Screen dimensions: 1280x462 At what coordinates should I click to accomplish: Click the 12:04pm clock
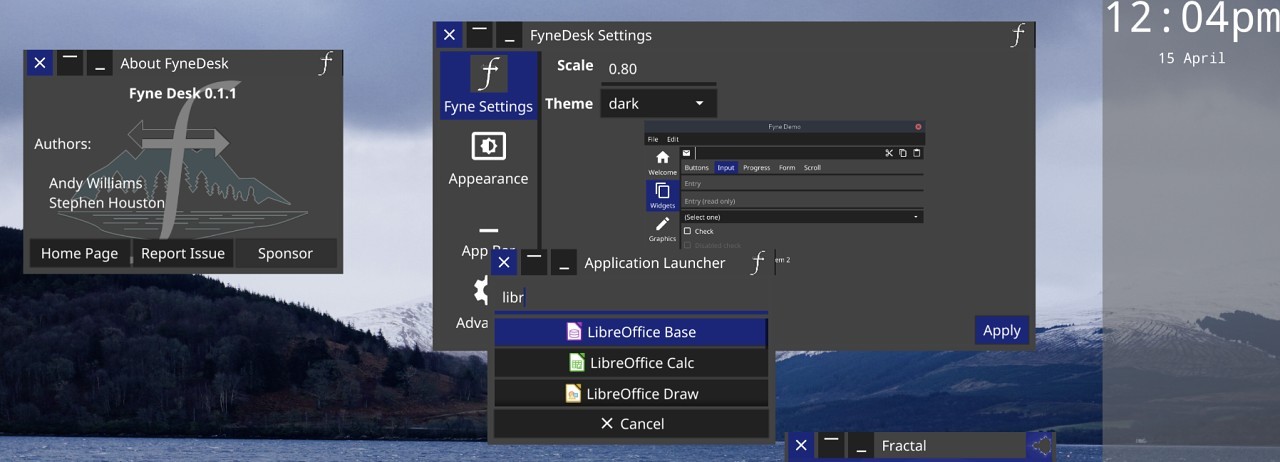click(1191, 19)
